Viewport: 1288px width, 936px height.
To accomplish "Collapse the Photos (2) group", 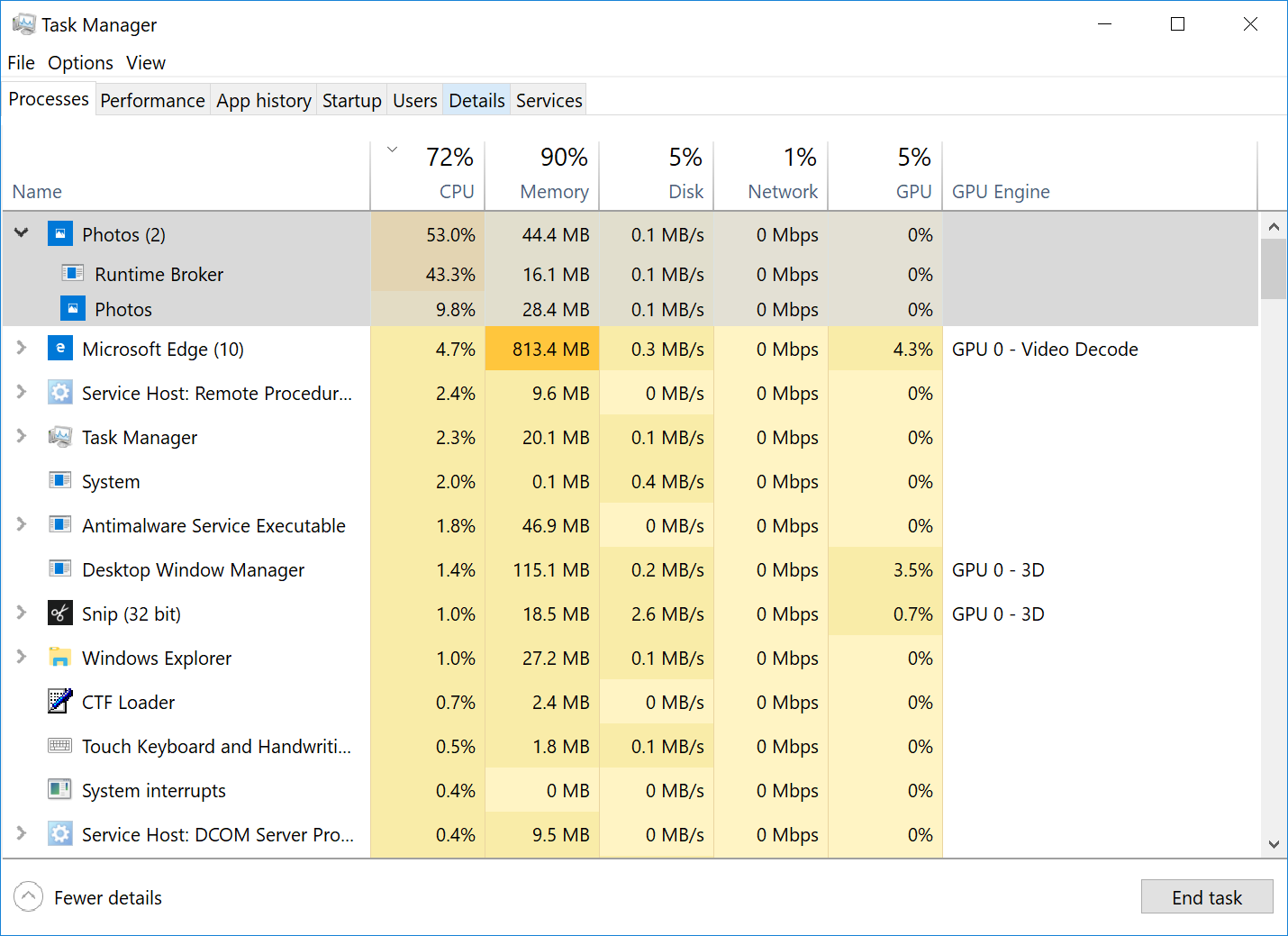I will pyautogui.click(x=22, y=233).
